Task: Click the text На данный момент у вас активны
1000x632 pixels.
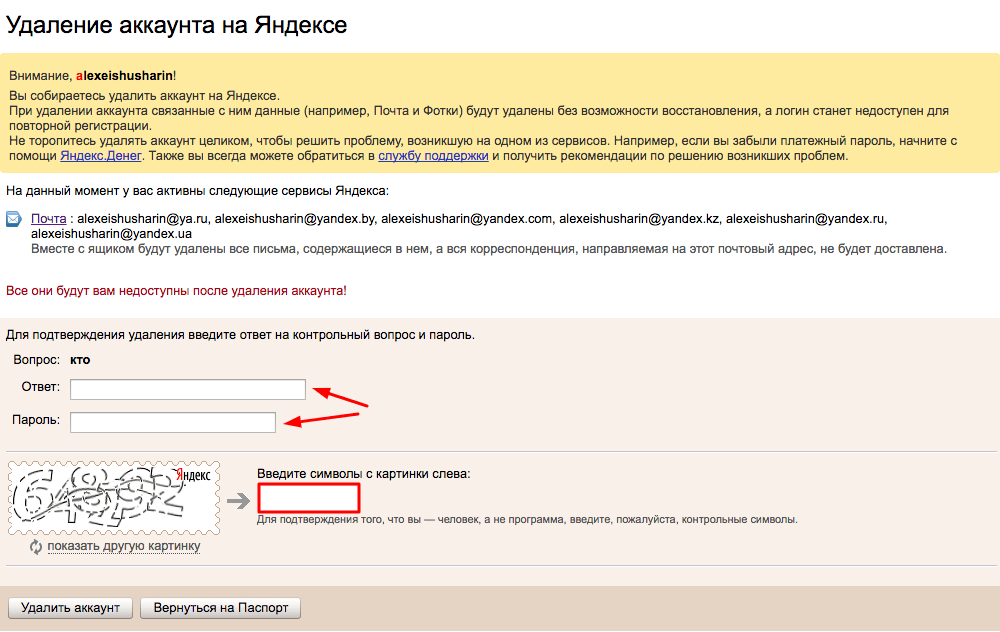Action: 197,191
